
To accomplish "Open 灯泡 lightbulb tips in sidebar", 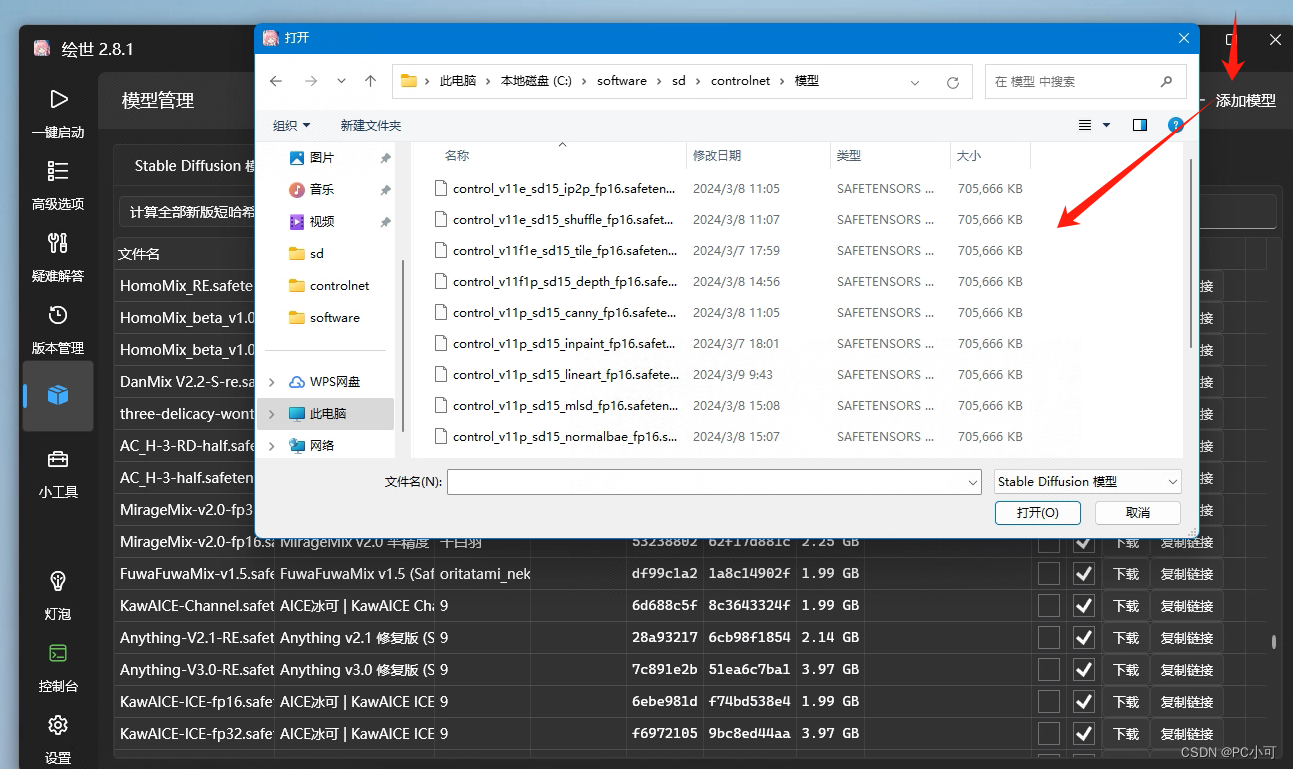I will click(x=58, y=594).
